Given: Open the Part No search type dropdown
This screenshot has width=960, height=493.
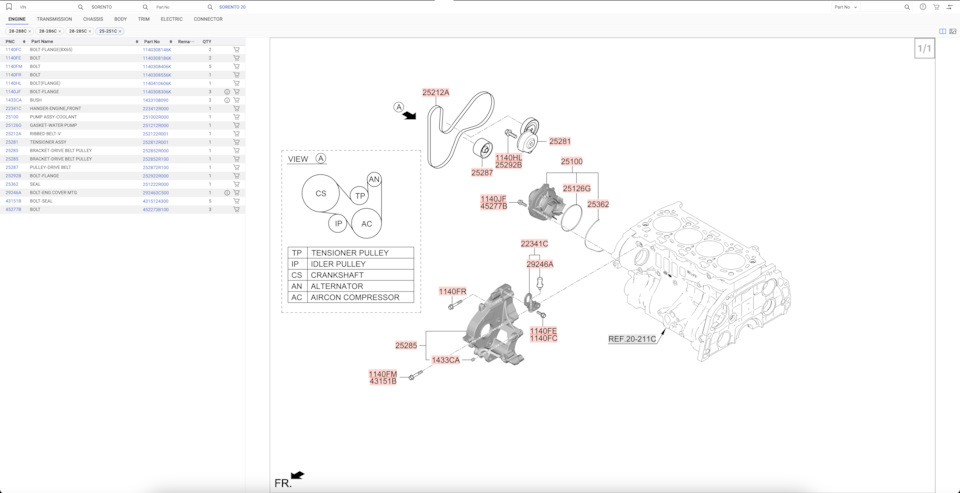Looking at the screenshot, I should pyautogui.click(x=846, y=7).
